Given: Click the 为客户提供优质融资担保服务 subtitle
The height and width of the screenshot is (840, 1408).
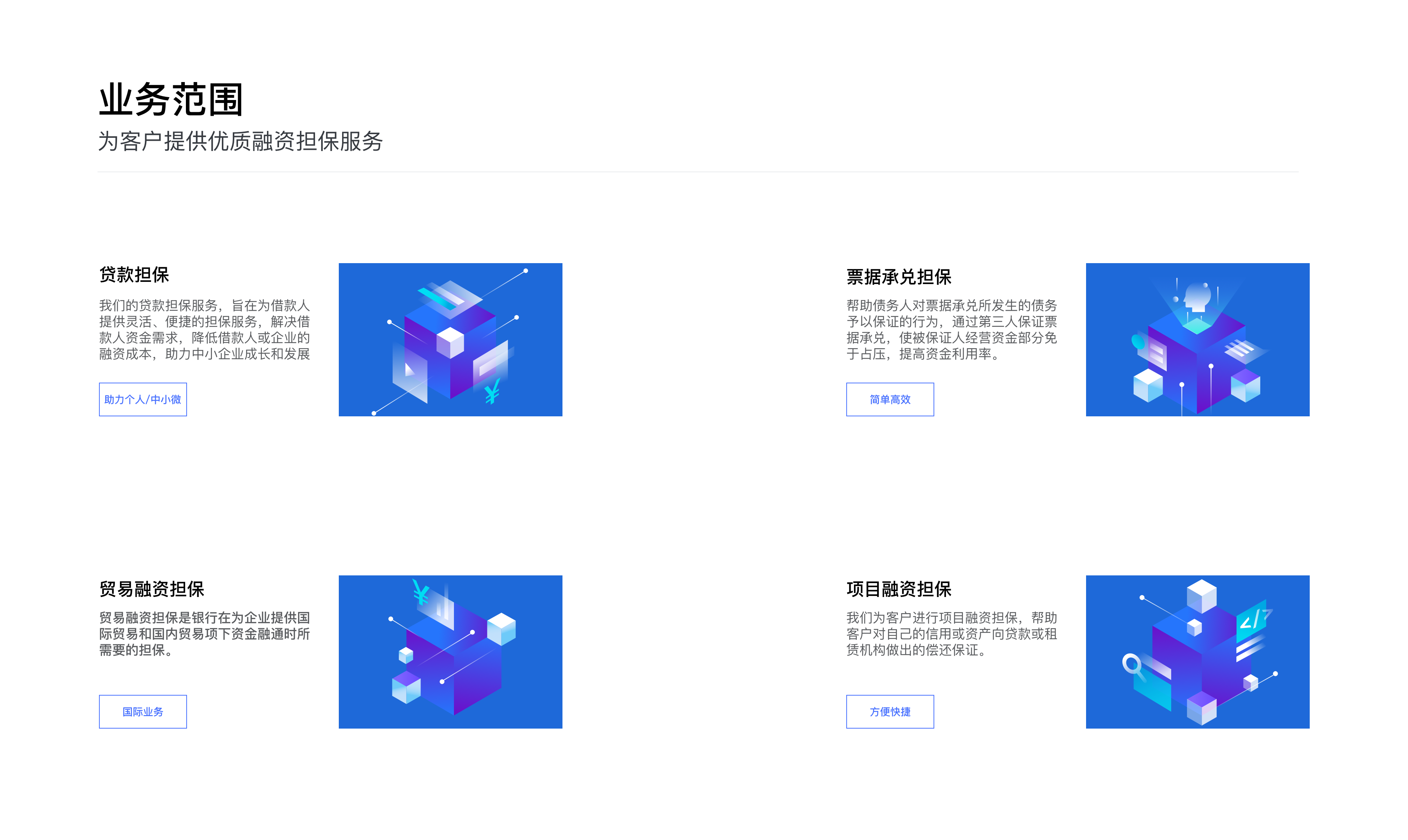Looking at the screenshot, I should click(241, 141).
